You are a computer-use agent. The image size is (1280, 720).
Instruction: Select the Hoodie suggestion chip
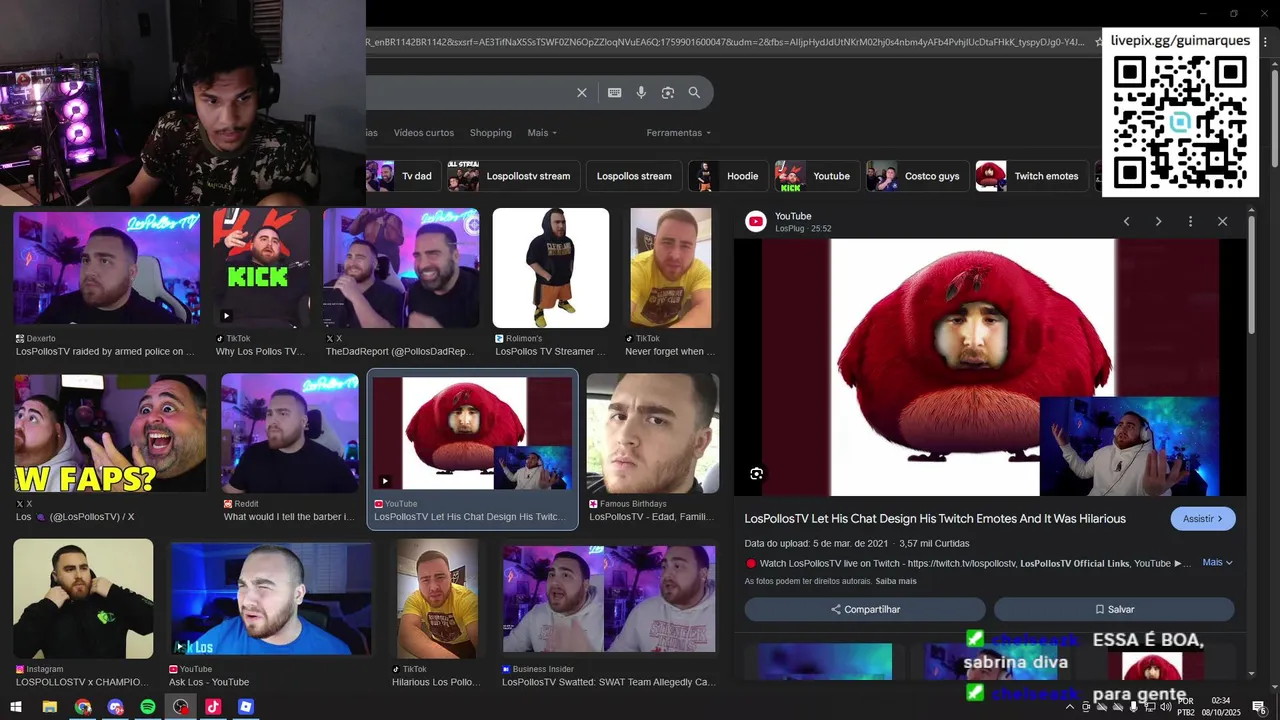pyautogui.click(x=728, y=176)
